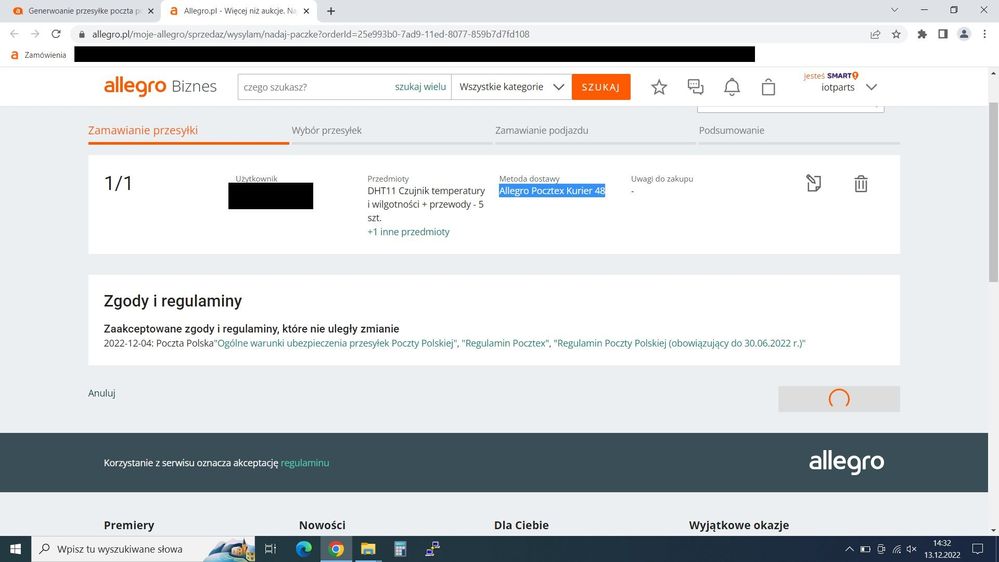
Task: Click the DHT11 Czujnik temperatury item text
Action: point(426,204)
